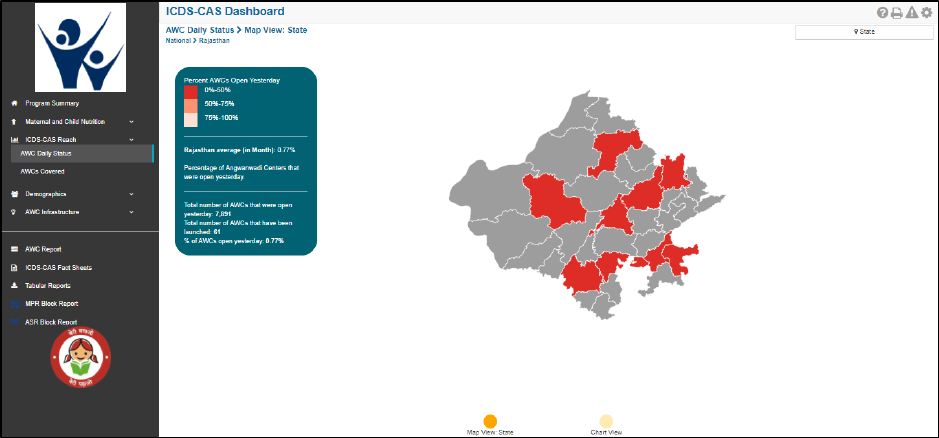The height and width of the screenshot is (438, 939).
Task: Print the dashboard using the printer icon
Action: click(896, 13)
